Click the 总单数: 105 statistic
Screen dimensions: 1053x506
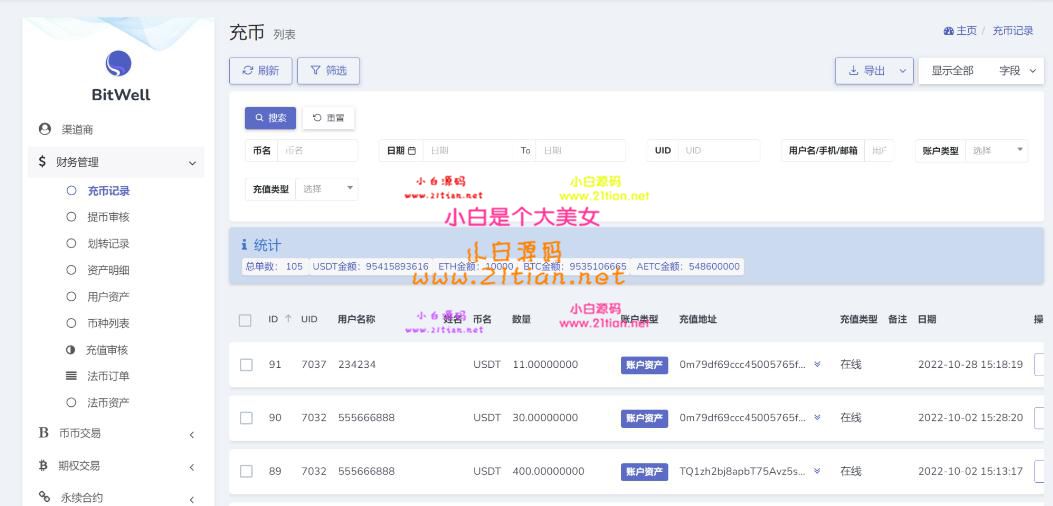[274, 266]
